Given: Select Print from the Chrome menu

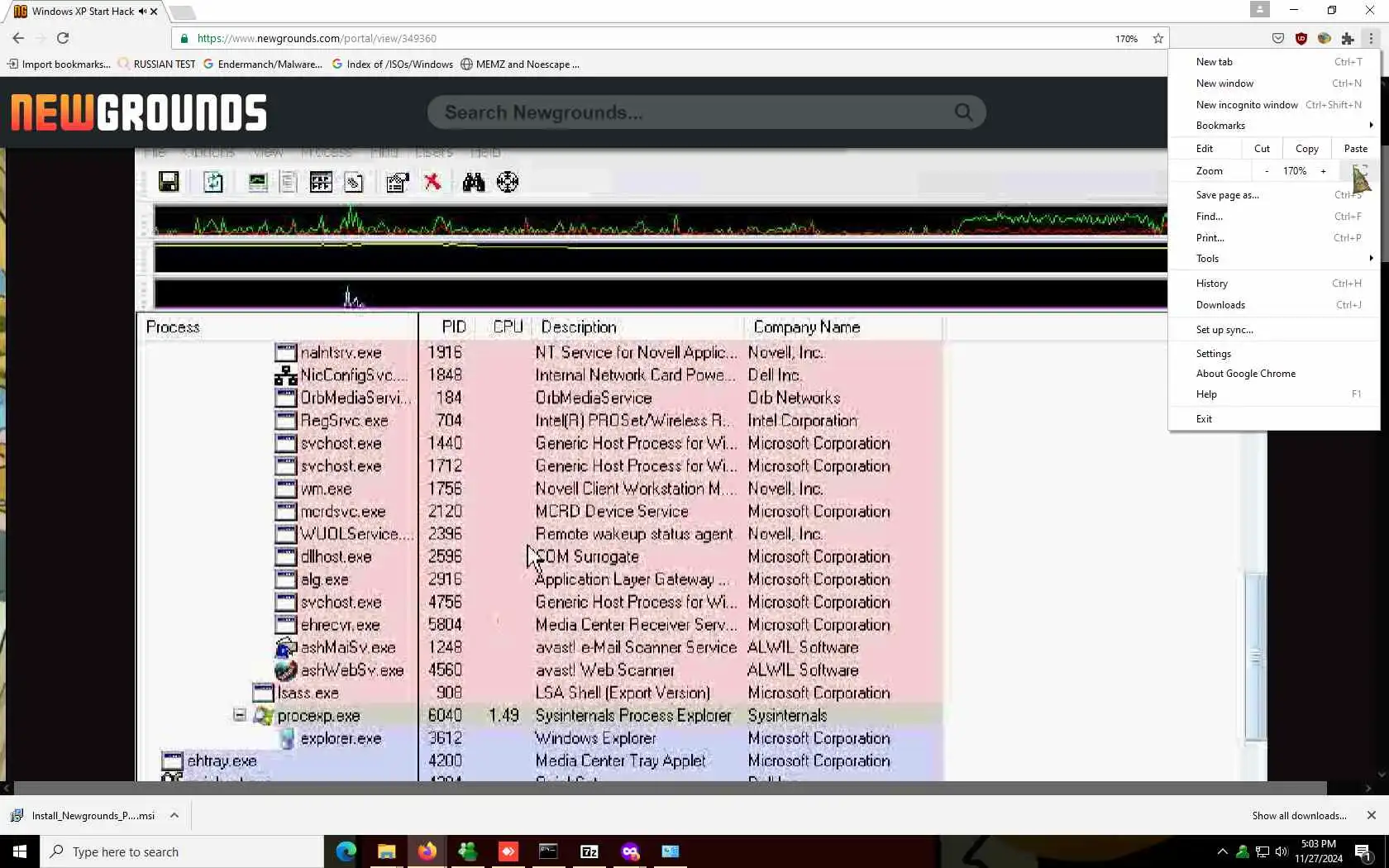Looking at the screenshot, I should (x=1274, y=238).
